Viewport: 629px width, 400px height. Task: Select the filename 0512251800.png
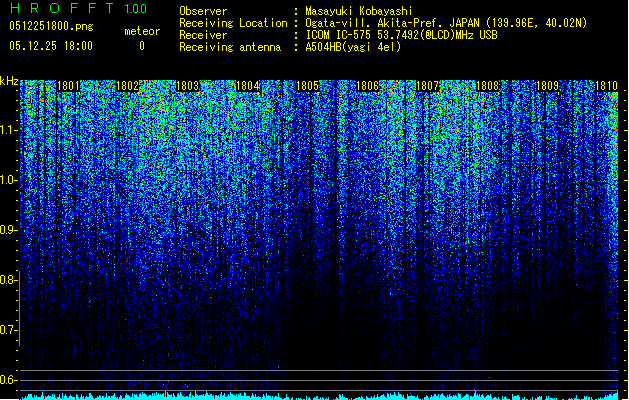tap(51, 26)
